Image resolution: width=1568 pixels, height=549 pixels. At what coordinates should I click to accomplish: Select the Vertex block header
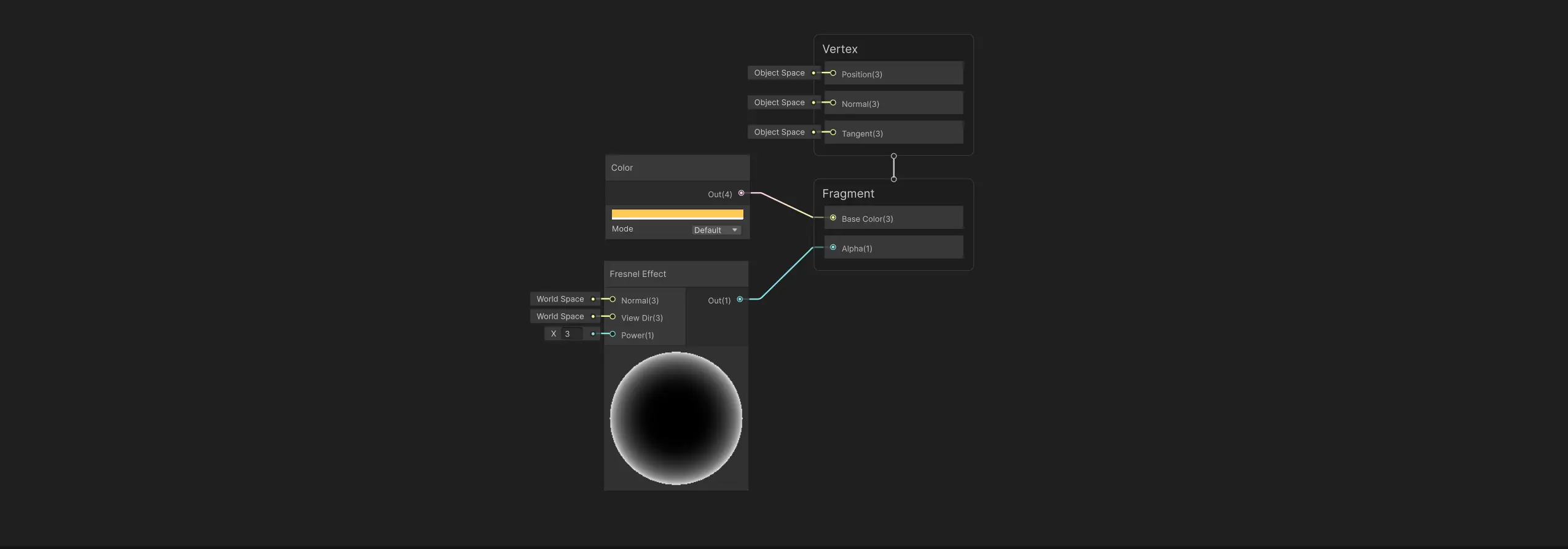tap(840, 49)
